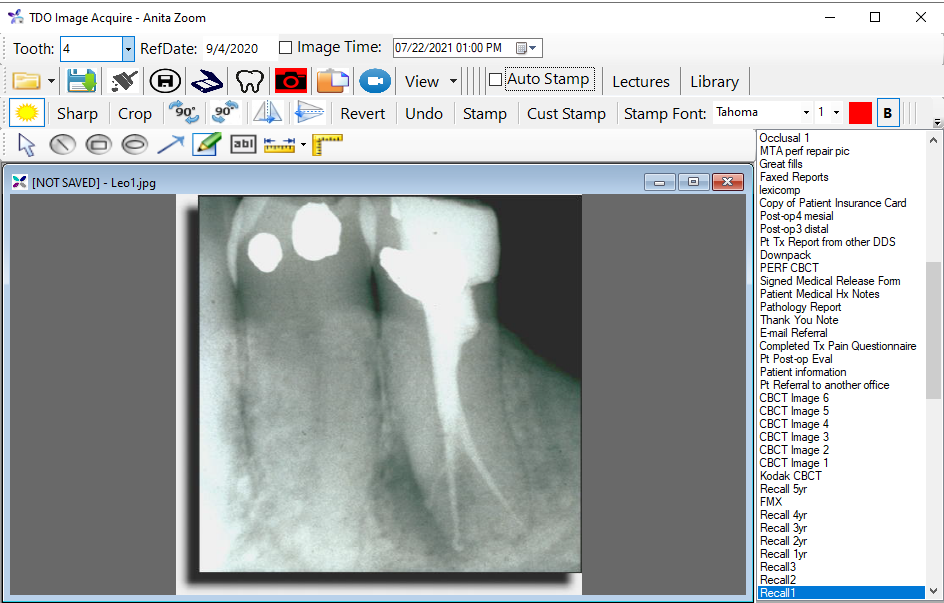Screen dimensions: 944x603
Task: Click the Cust Stamp button
Action: 566,113
